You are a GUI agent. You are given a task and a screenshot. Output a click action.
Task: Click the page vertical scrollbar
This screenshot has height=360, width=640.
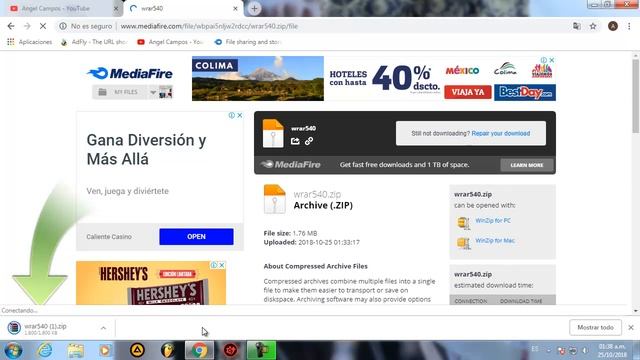tap(636, 96)
